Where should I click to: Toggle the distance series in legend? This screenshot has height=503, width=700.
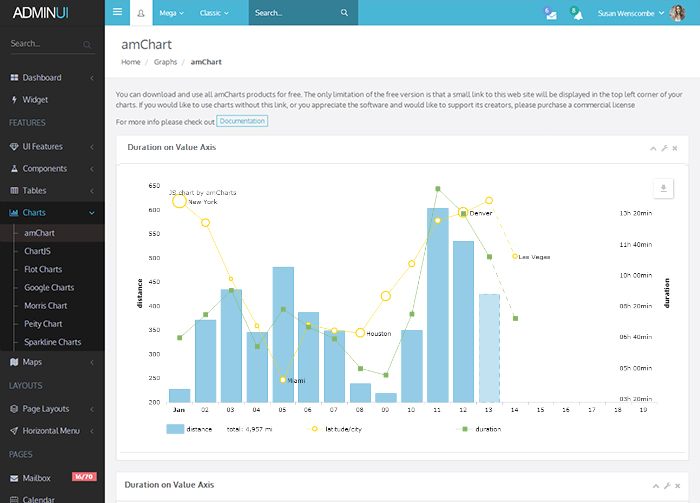tap(175, 428)
